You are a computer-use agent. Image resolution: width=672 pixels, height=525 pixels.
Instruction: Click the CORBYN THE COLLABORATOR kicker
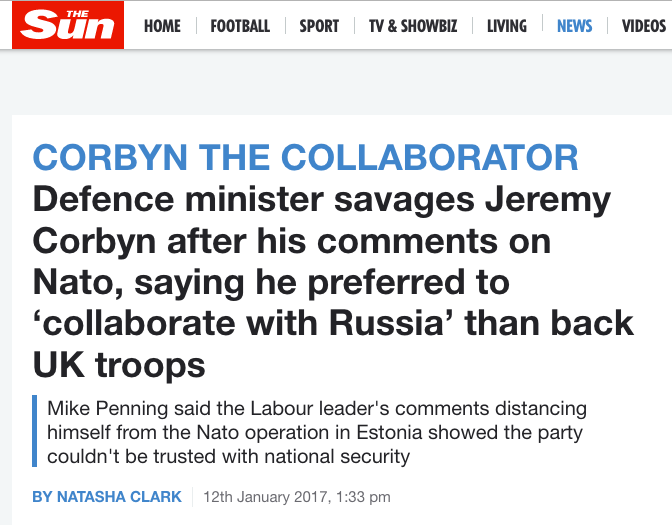coord(306,157)
